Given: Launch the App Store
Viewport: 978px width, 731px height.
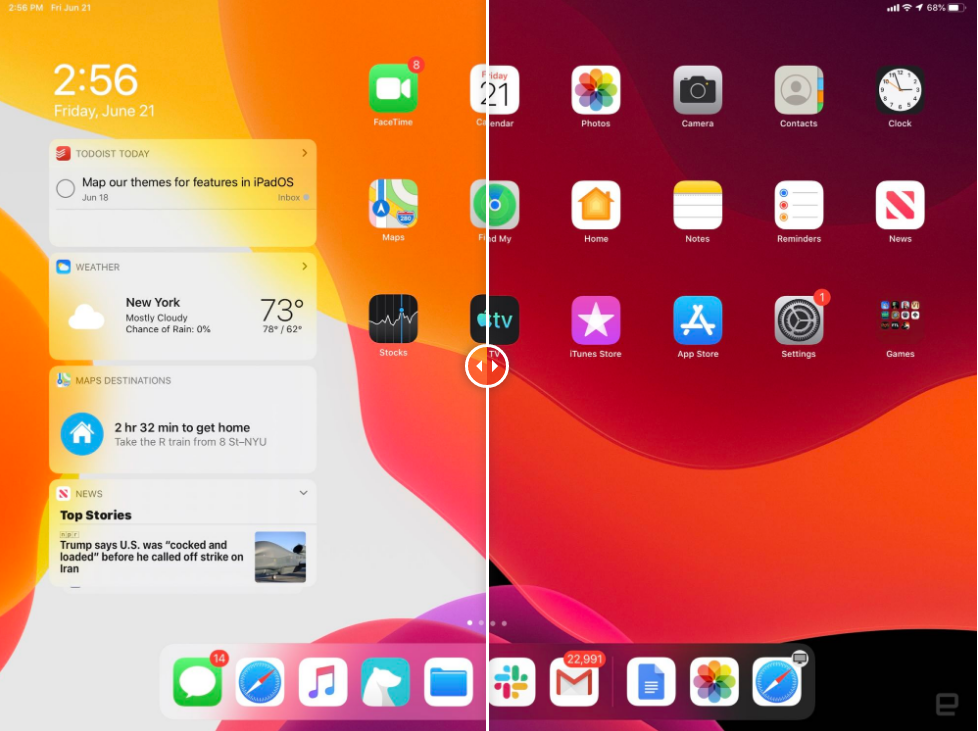Looking at the screenshot, I should (697, 320).
